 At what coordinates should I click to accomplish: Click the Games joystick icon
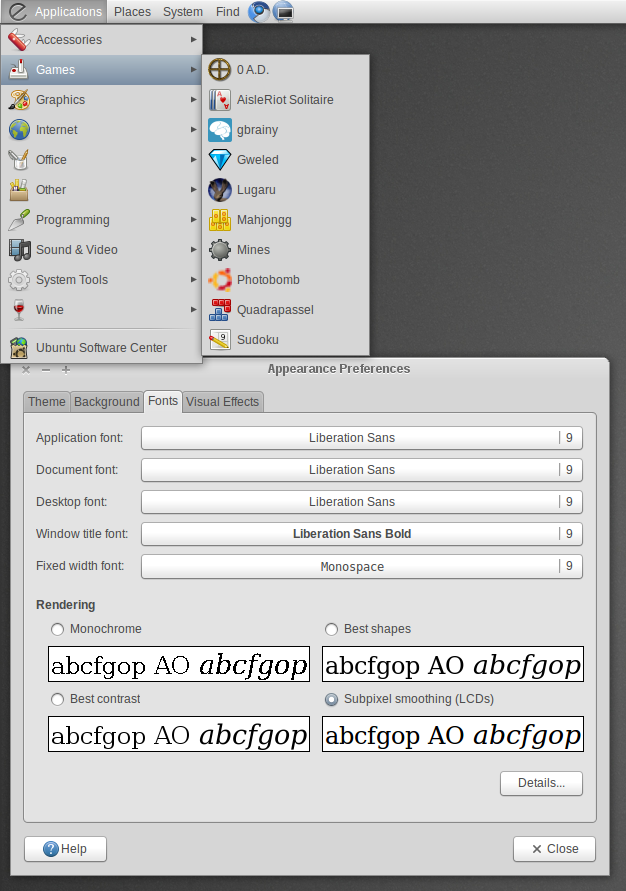(19, 70)
